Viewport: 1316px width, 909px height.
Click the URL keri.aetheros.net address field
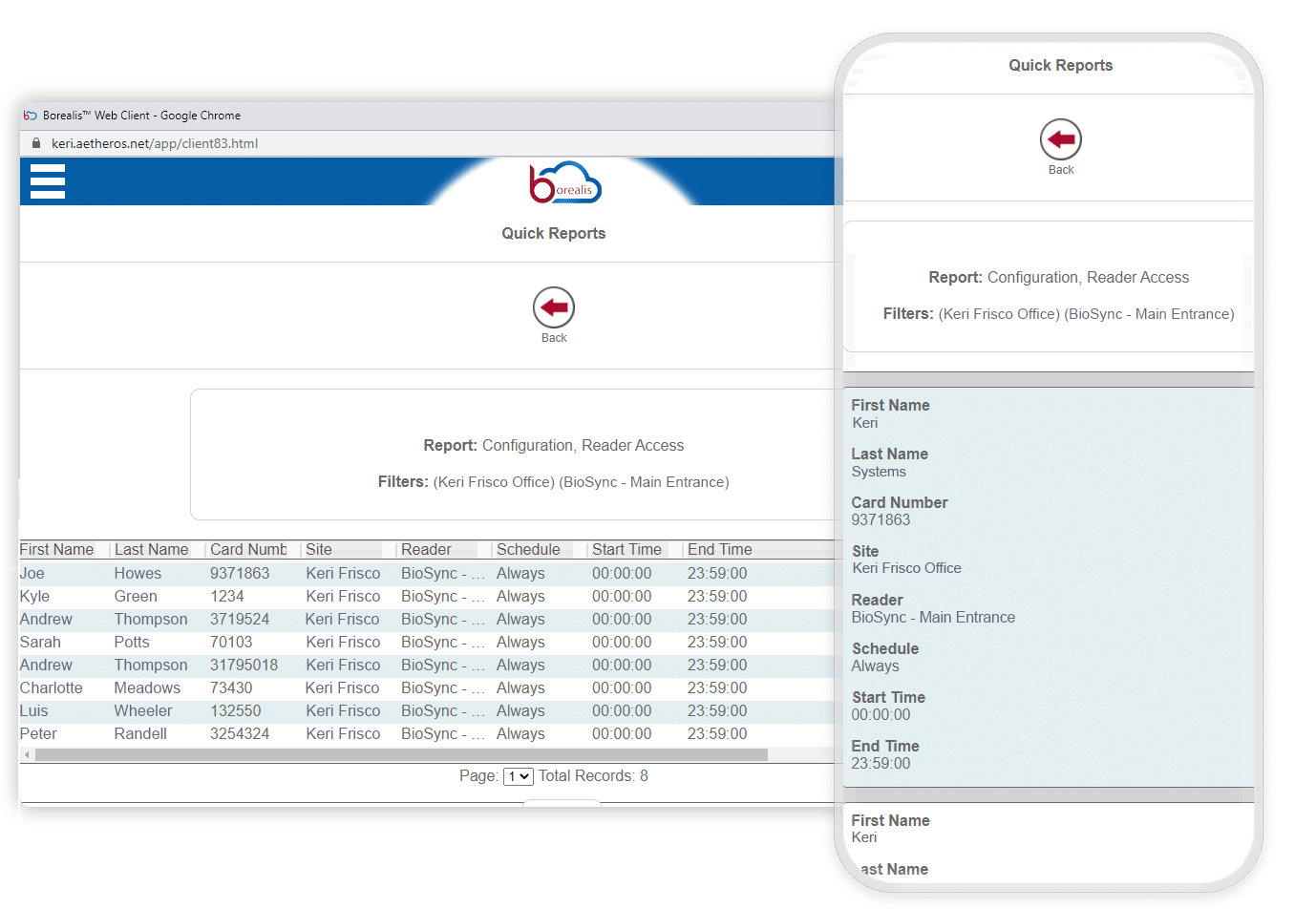[155, 143]
